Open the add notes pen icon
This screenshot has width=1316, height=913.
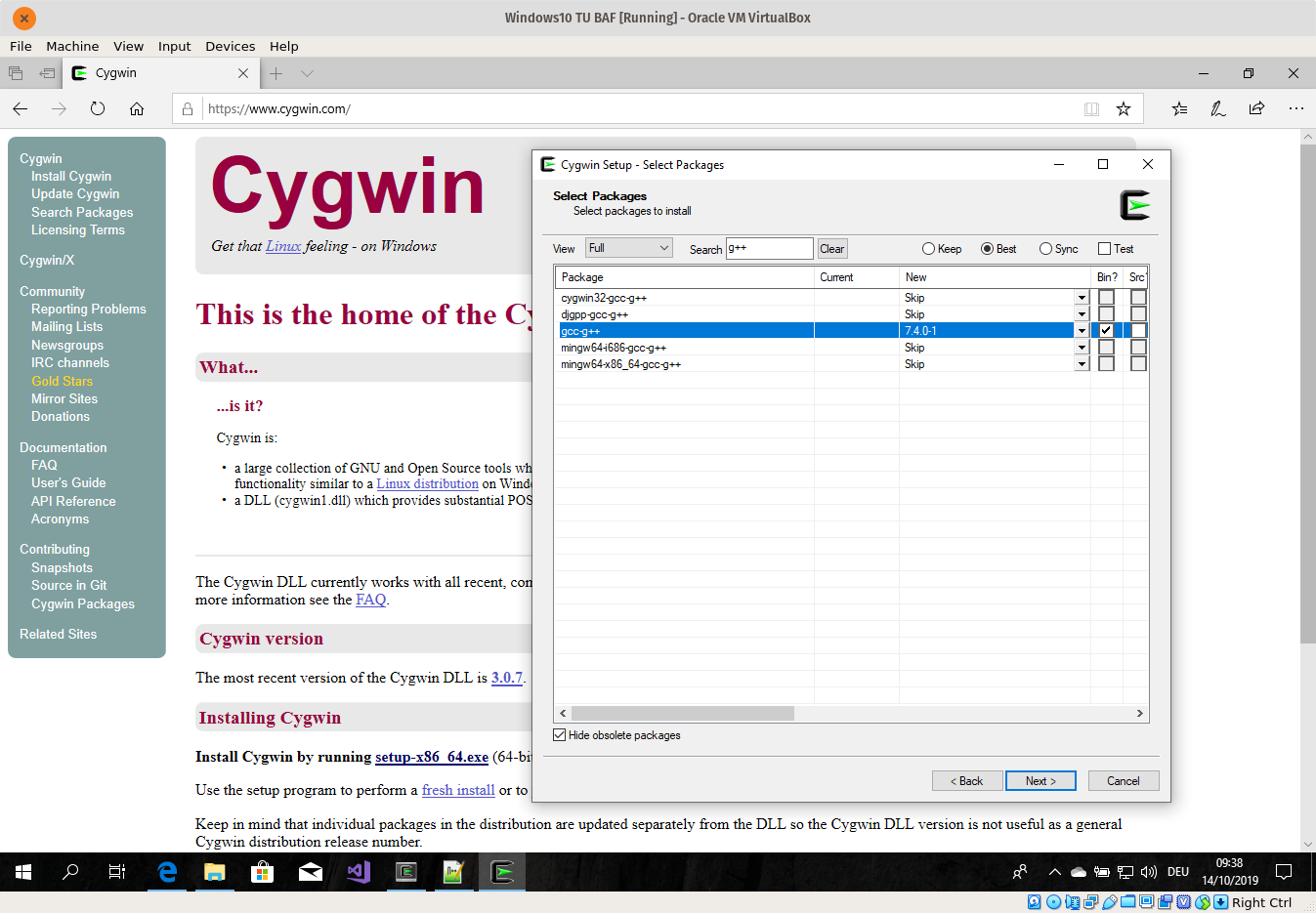[1218, 108]
